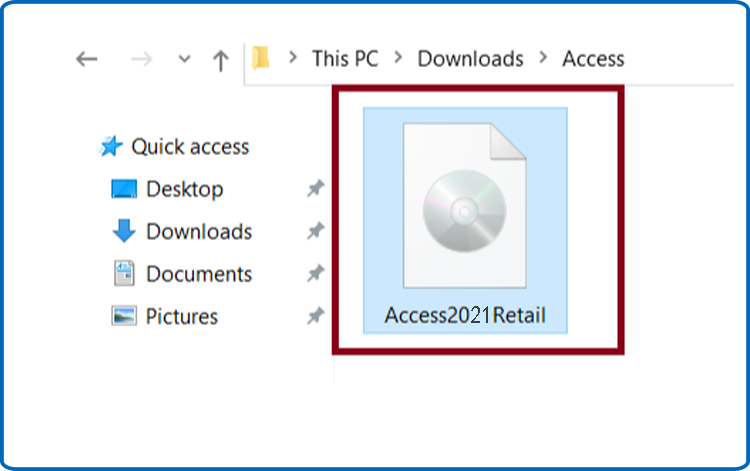Image resolution: width=750 pixels, height=471 pixels.
Task: Open the recent locations dropdown chevron
Action: 185,59
